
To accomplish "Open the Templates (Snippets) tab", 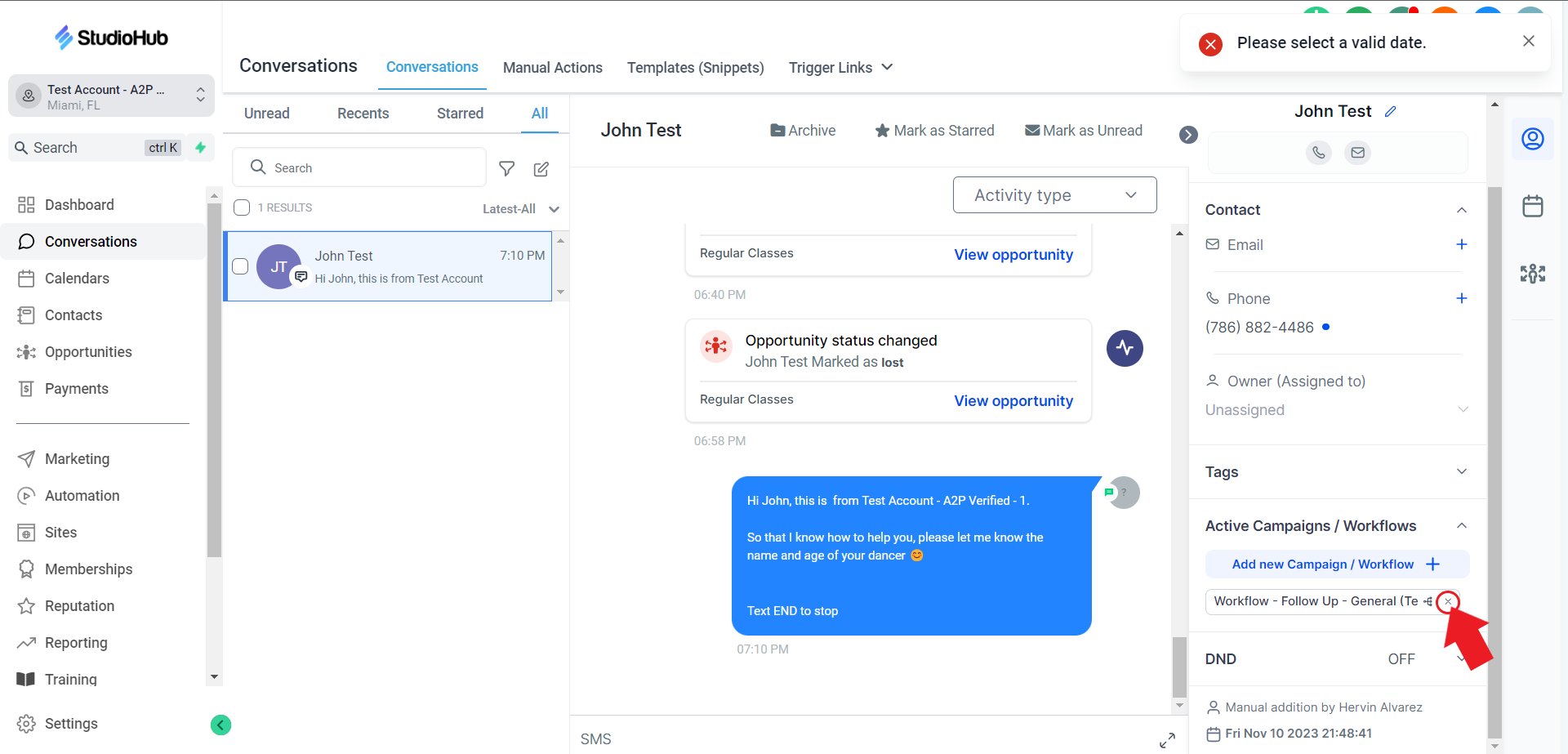I will (x=696, y=68).
